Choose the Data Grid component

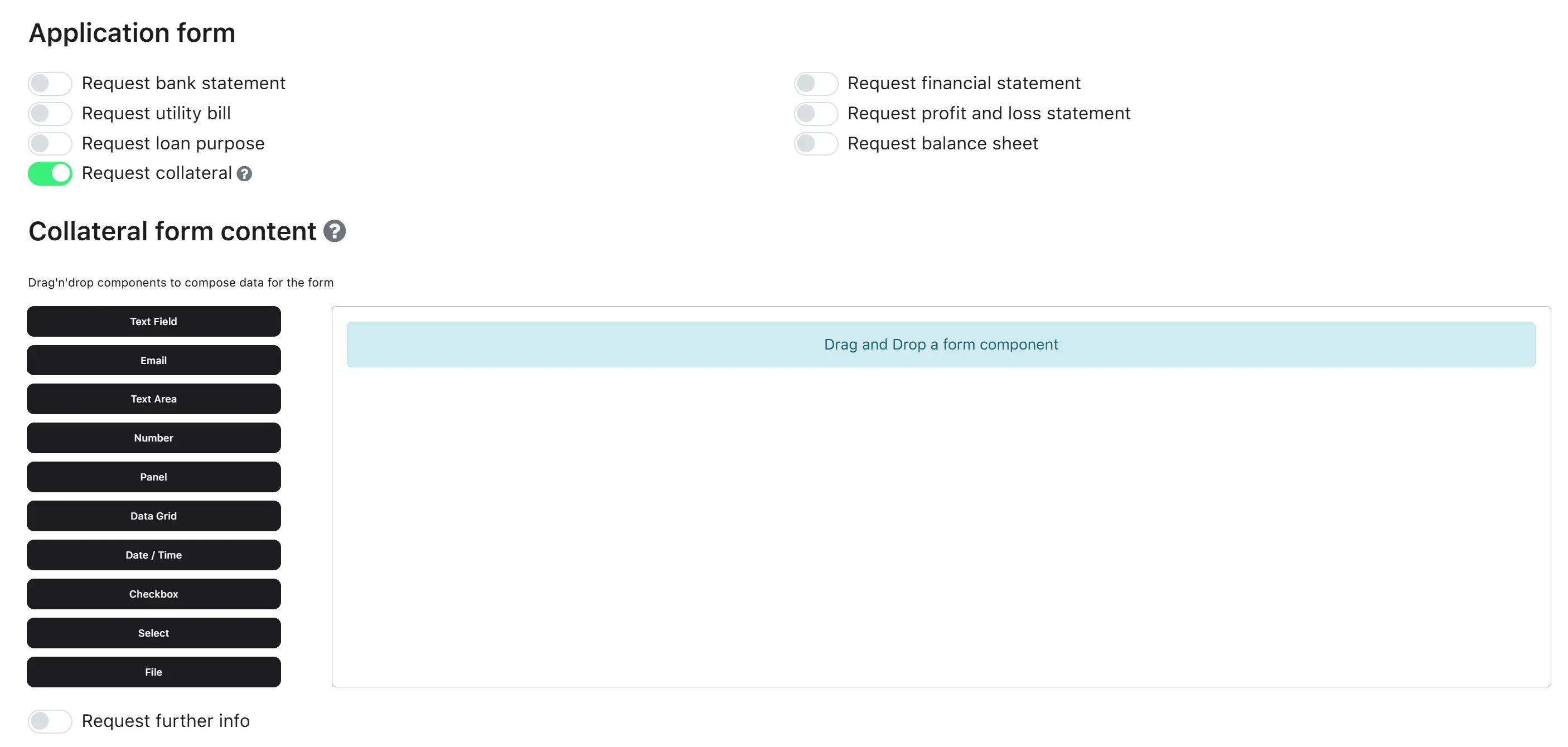153,516
